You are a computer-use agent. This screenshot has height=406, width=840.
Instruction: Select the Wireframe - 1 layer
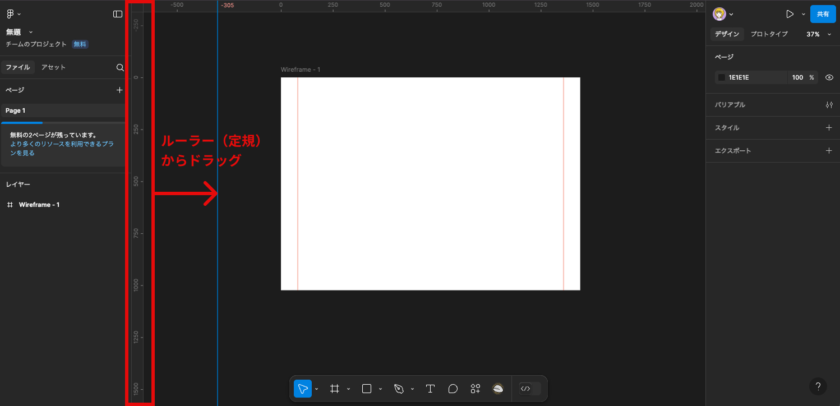tap(39, 205)
